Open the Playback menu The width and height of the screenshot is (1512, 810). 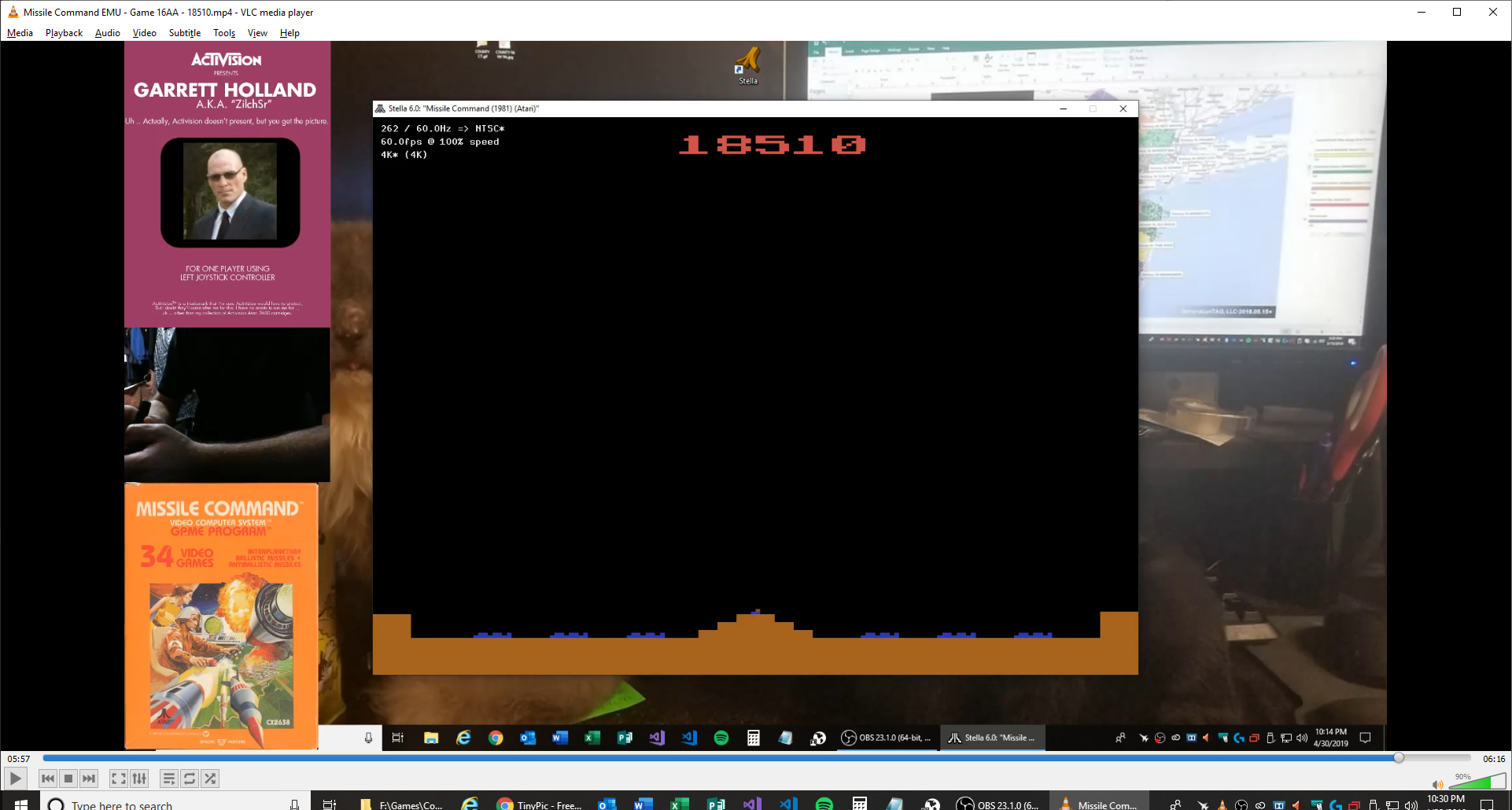(64, 33)
